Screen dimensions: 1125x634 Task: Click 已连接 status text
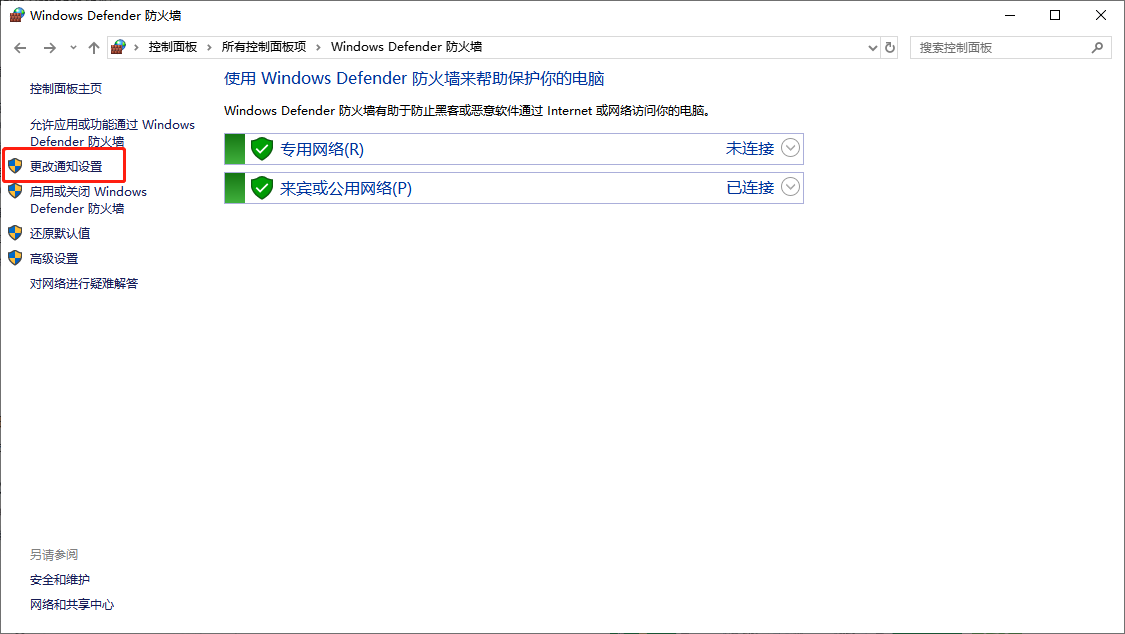pyautogui.click(x=750, y=187)
